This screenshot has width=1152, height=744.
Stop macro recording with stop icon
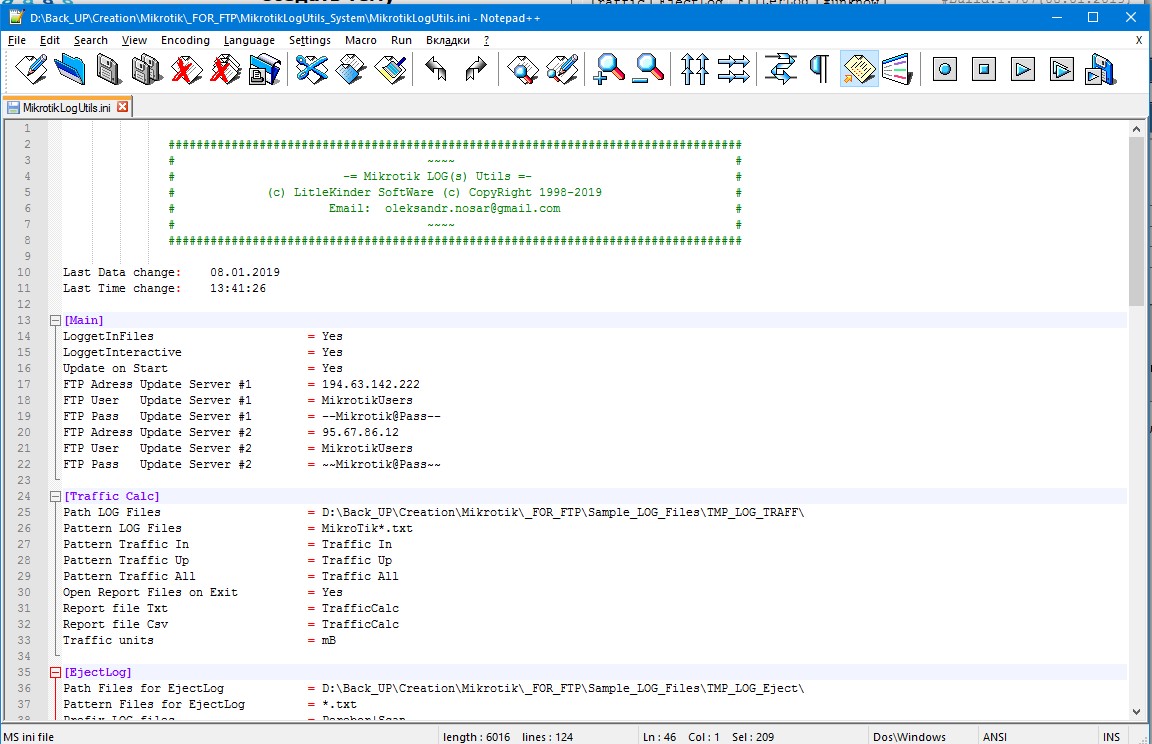click(984, 70)
